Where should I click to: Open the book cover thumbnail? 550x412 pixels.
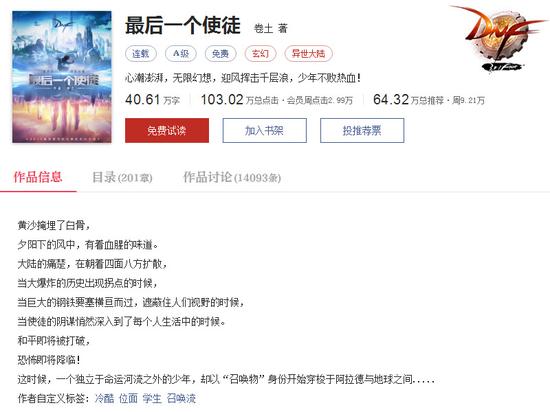tap(62, 77)
